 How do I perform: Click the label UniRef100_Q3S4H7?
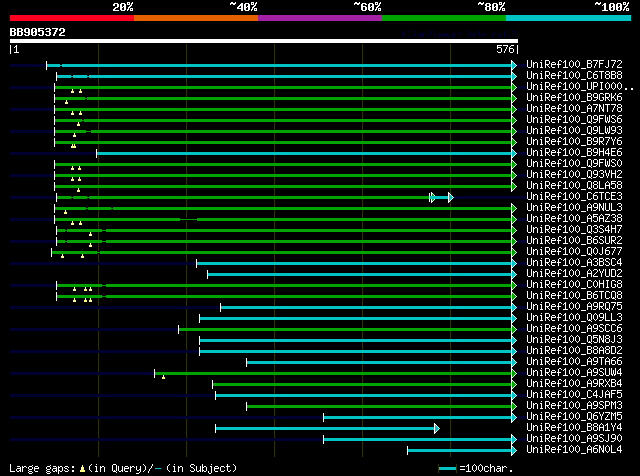pos(574,229)
